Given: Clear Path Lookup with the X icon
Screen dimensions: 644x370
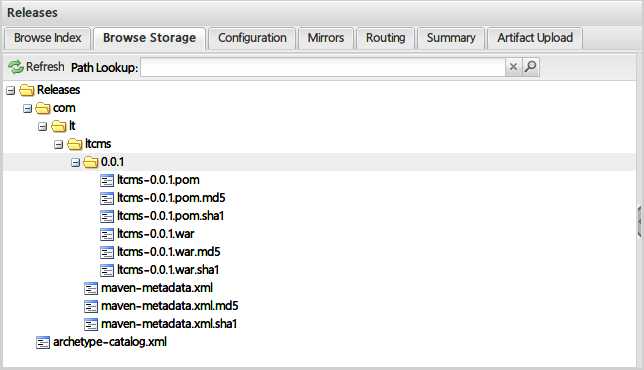Looking at the screenshot, I should coord(513,67).
